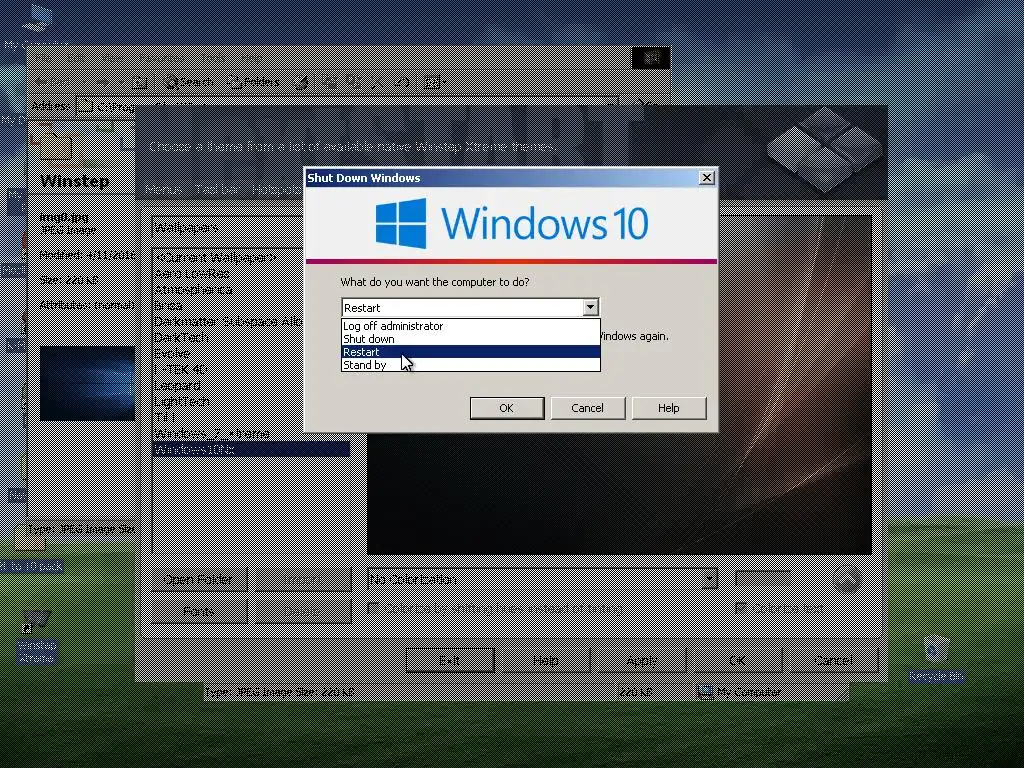1024x768 pixels.
Task: Click the Winstep logo in themes dialog header
Action: tap(824, 150)
